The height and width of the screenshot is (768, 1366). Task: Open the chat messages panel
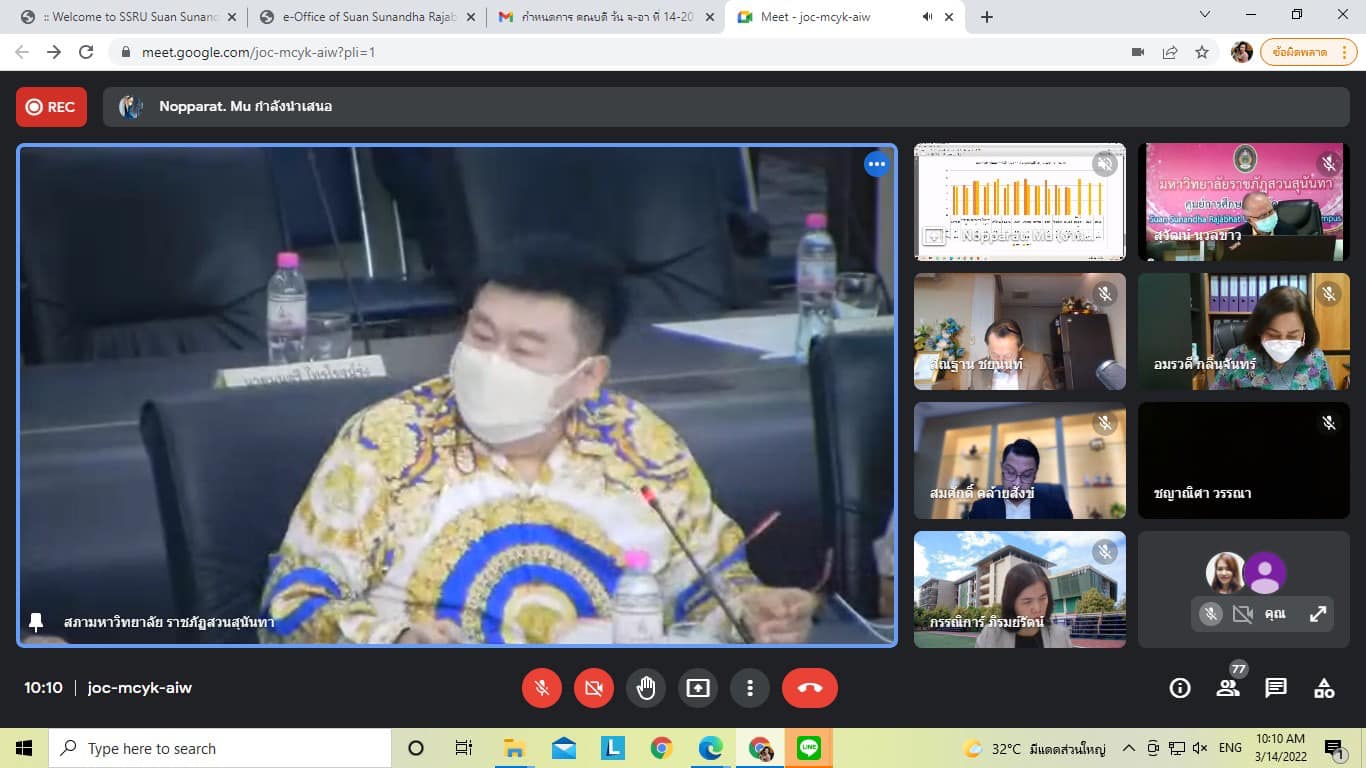click(x=1276, y=688)
